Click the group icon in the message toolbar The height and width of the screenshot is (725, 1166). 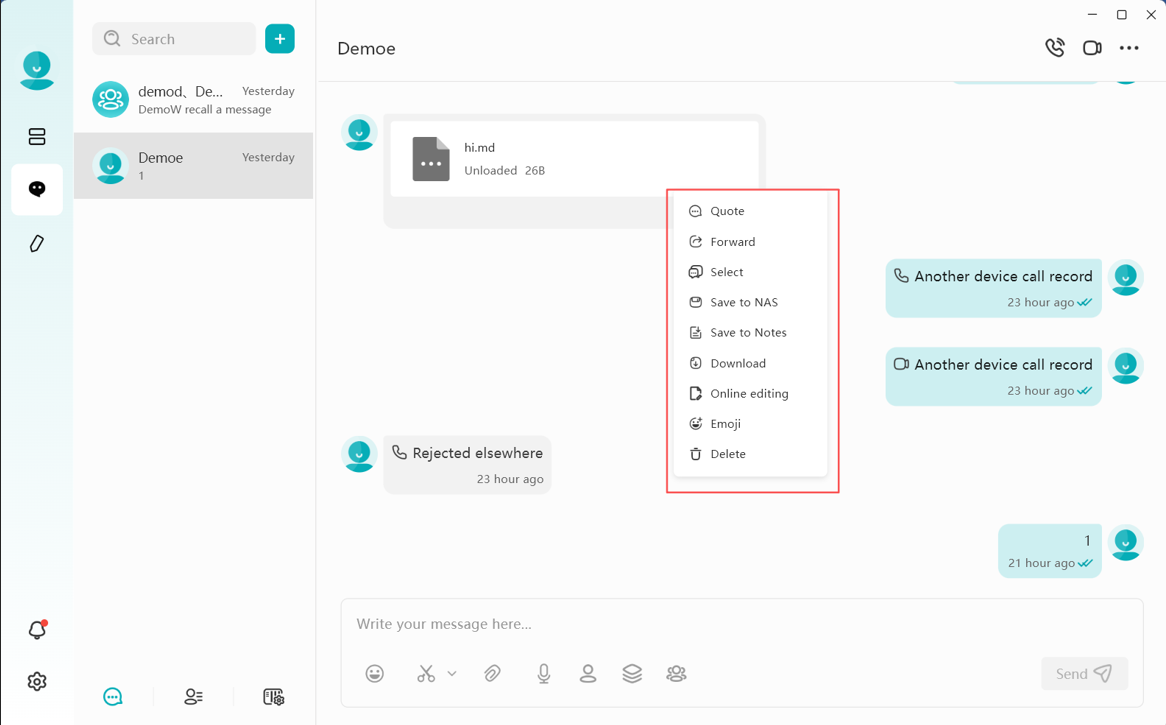pyautogui.click(x=676, y=674)
